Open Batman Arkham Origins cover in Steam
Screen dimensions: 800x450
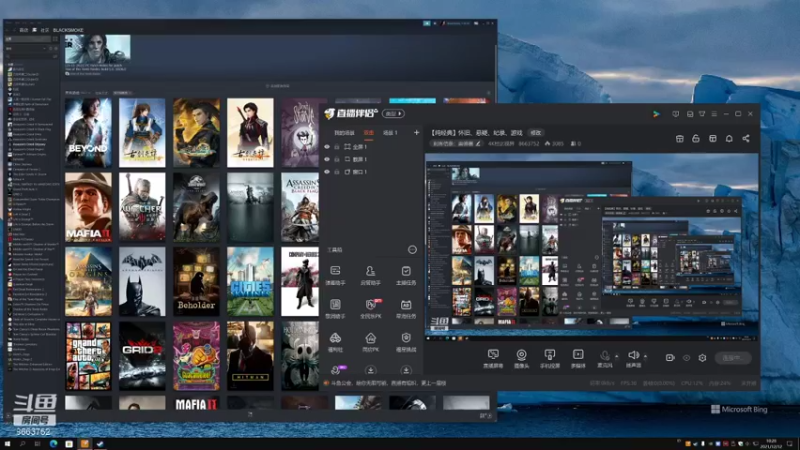click(x=142, y=282)
